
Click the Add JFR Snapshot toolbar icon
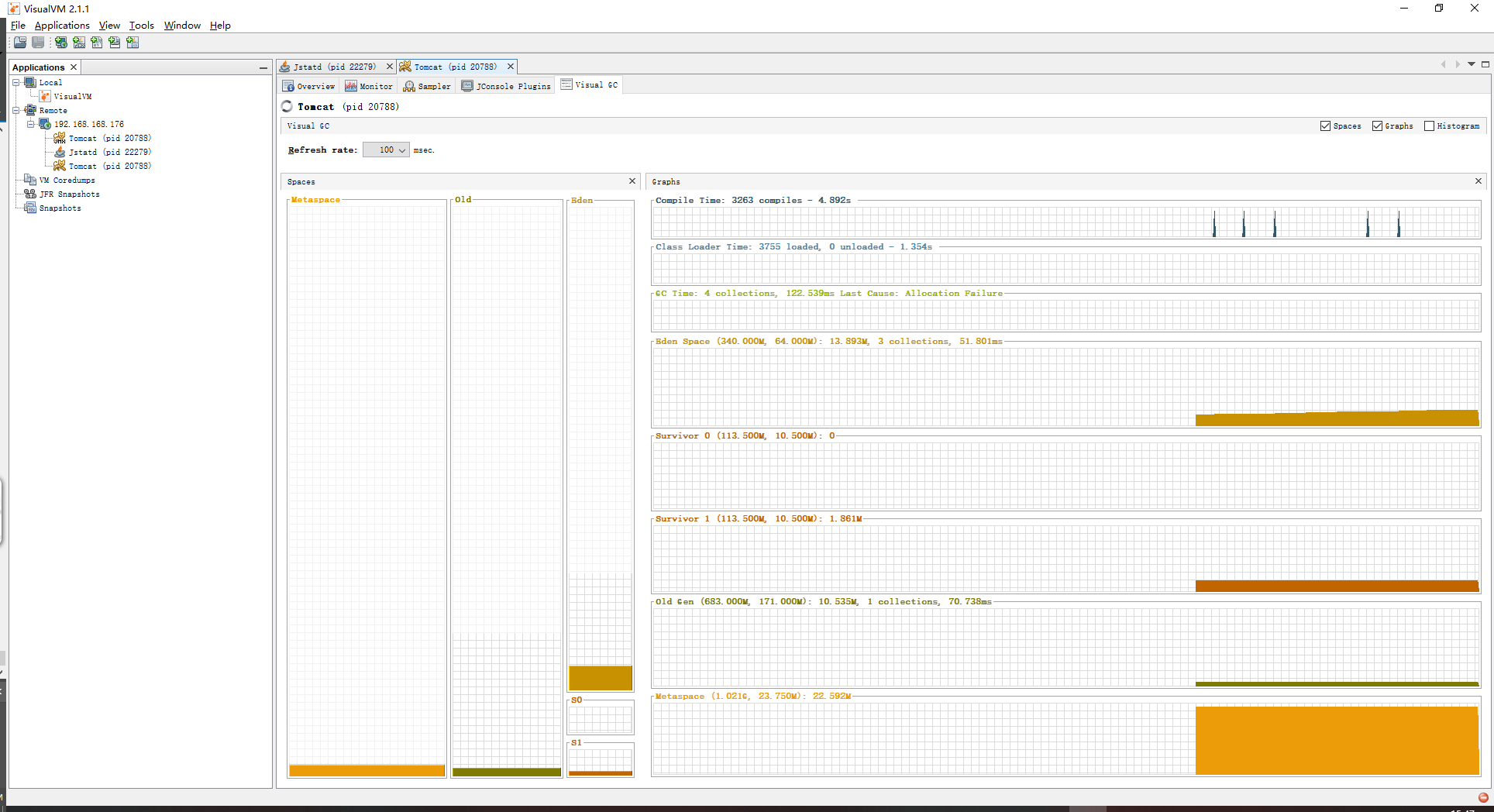[115, 43]
